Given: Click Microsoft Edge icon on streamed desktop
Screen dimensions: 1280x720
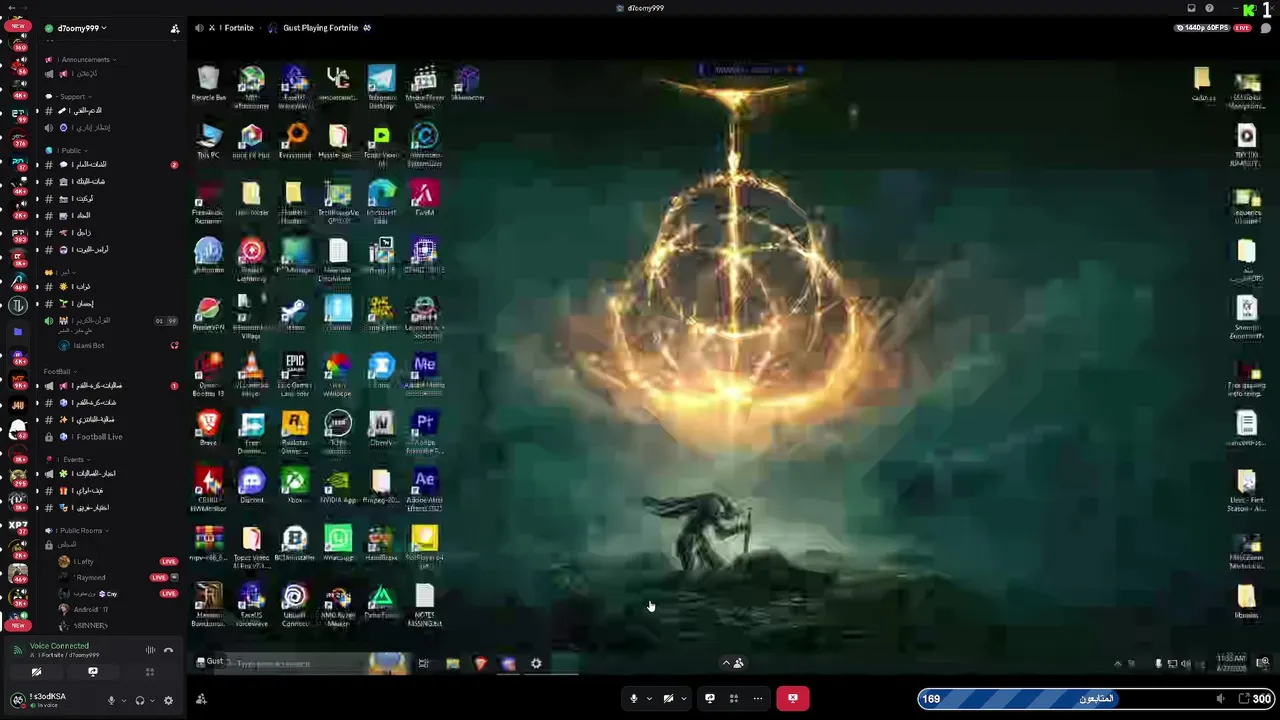Looking at the screenshot, I should pyautogui.click(x=381, y=201).
